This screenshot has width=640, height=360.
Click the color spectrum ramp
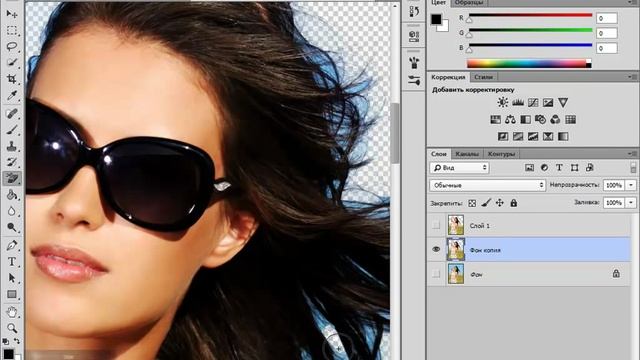point(529,64)
